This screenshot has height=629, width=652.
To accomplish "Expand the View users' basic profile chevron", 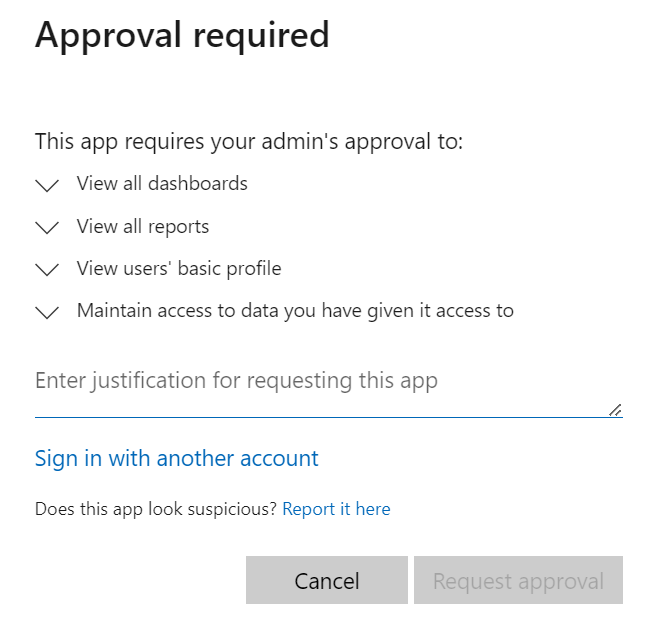I will (47, 270).
